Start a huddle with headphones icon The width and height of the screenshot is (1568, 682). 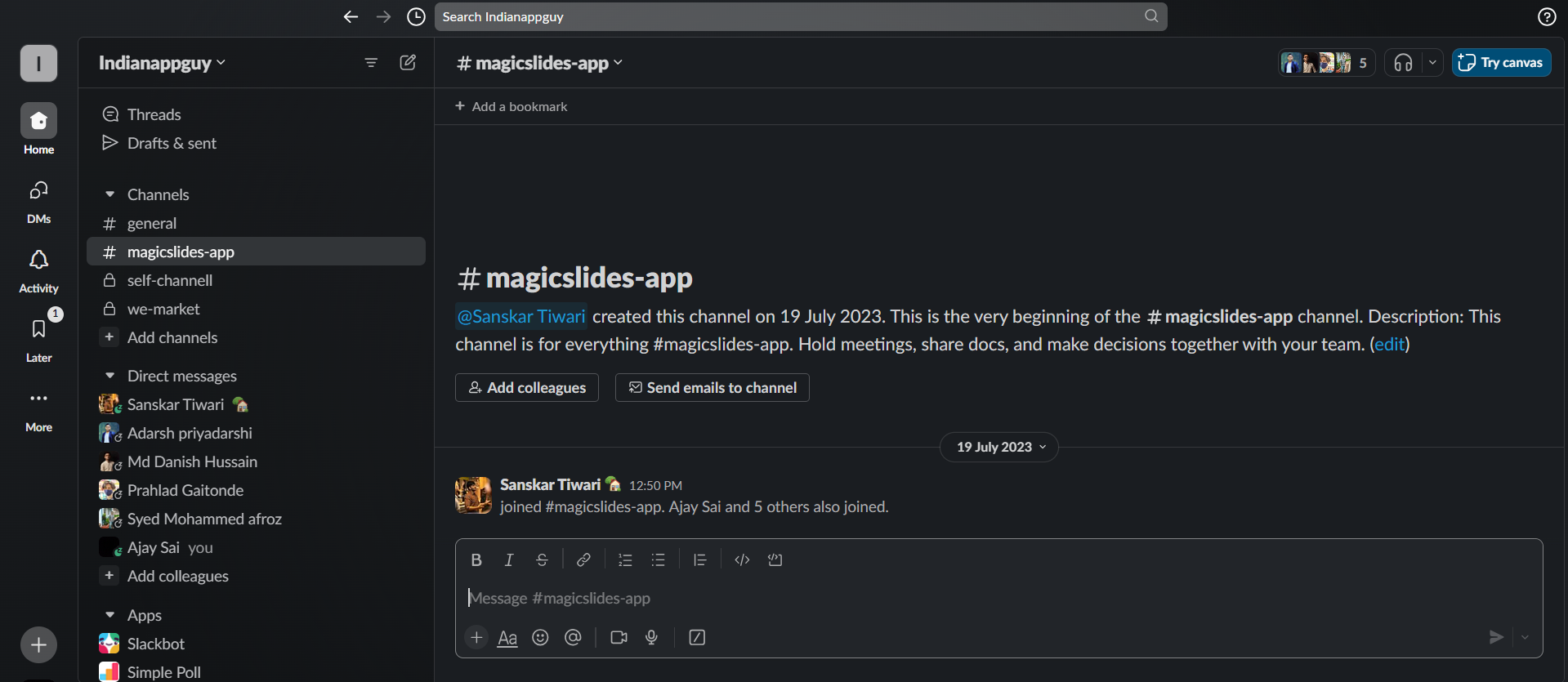[x=1403, y=63]
